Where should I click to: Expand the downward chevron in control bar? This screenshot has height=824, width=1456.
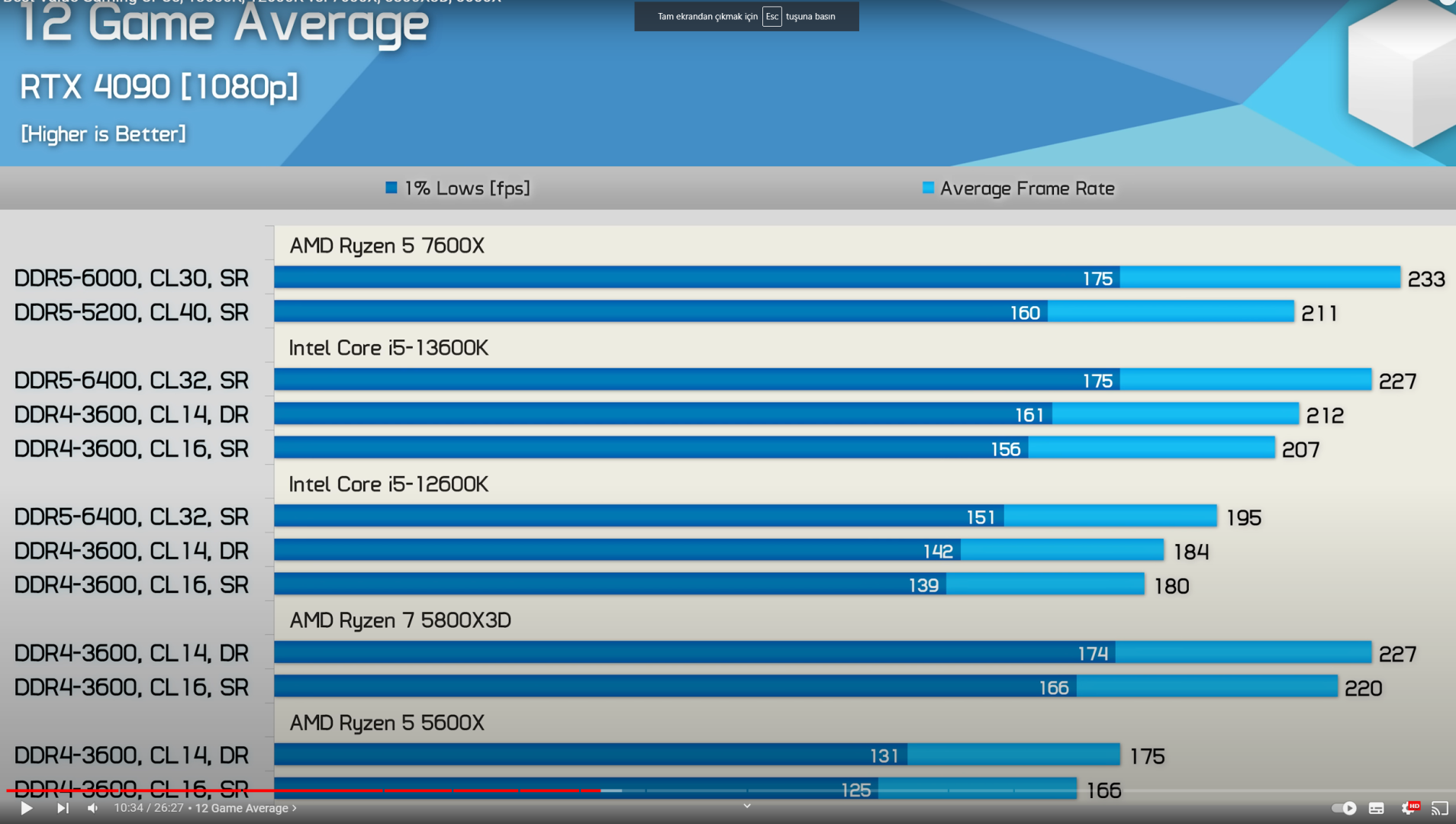747,806
